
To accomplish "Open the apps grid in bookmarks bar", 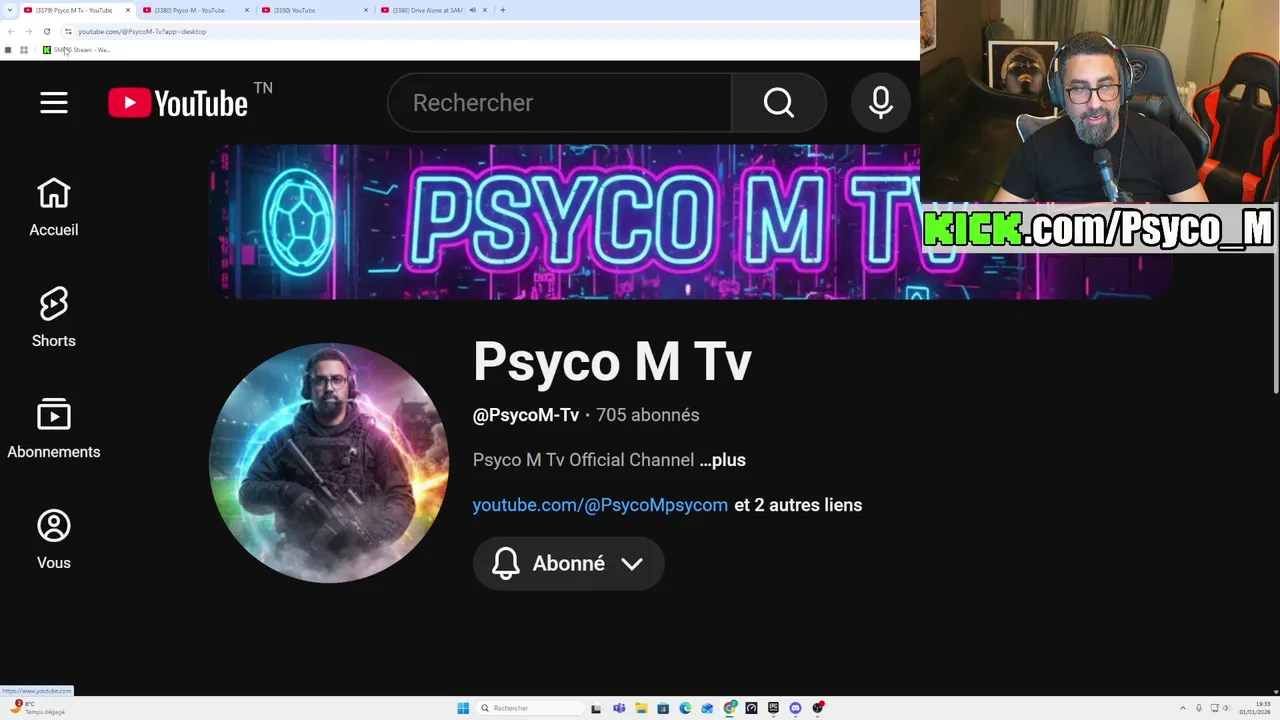I will coord(24,50).
